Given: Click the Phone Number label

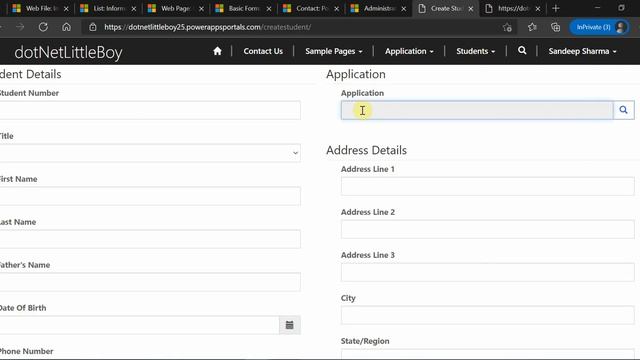Looking at the screenshot, I should point(27,351).
